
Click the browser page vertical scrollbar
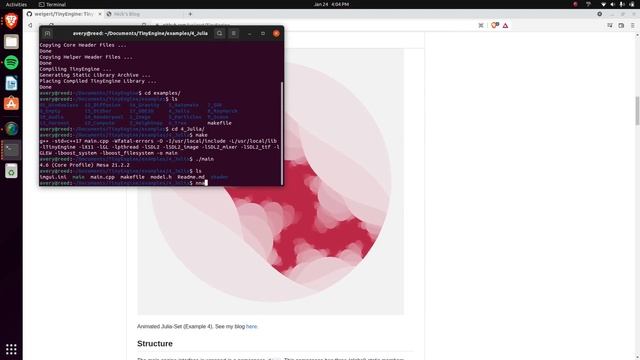pyautogui.click(x=637, y=110)
